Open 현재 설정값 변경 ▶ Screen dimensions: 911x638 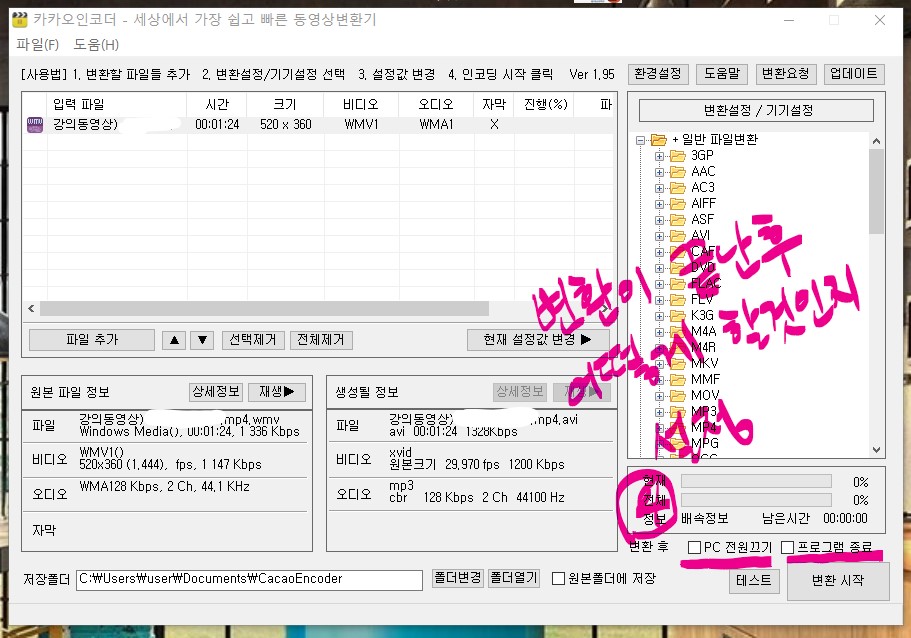pyautogui.click(x=538, y=340)
